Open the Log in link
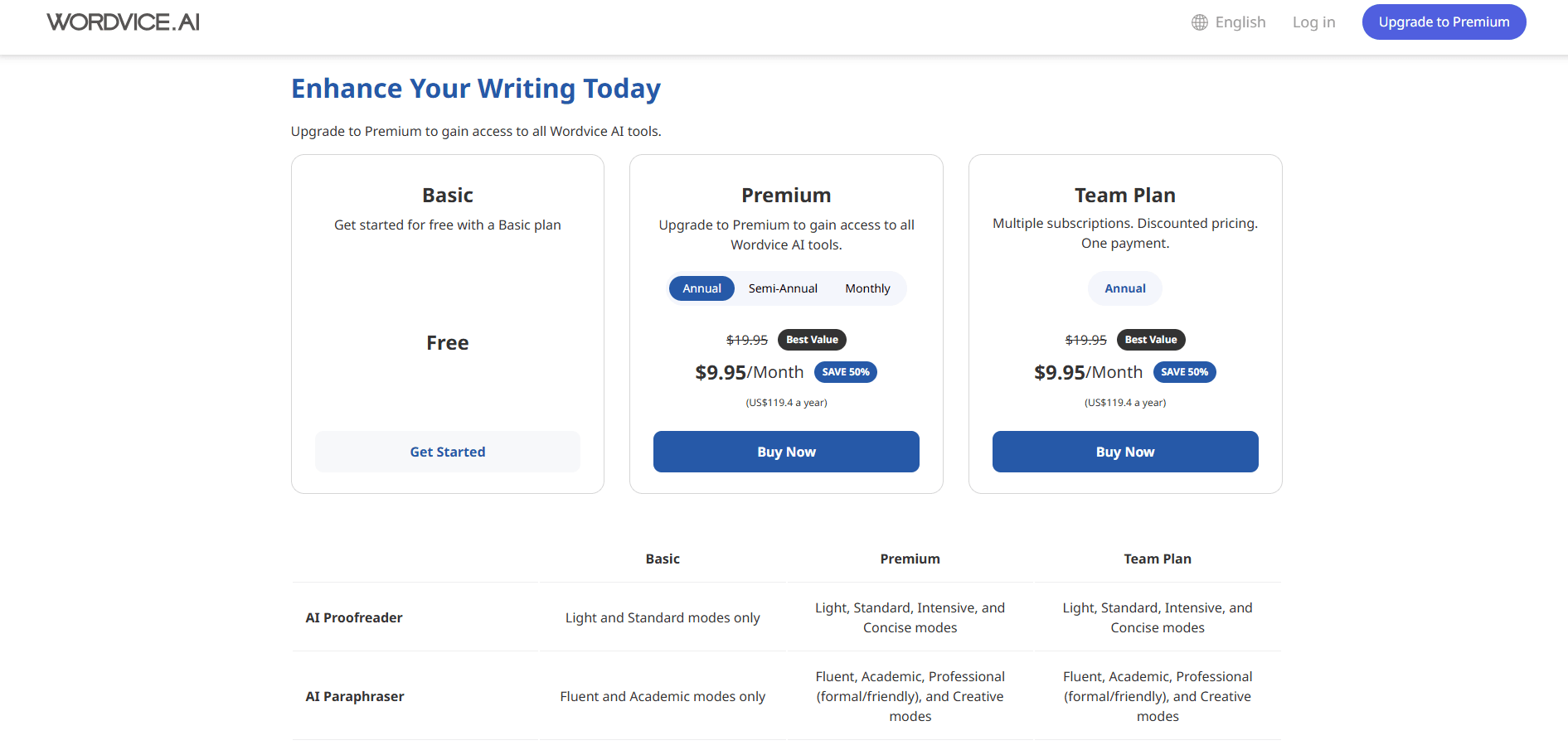This screenshot has height=750, width=1568. click(x=1313, y=22)
